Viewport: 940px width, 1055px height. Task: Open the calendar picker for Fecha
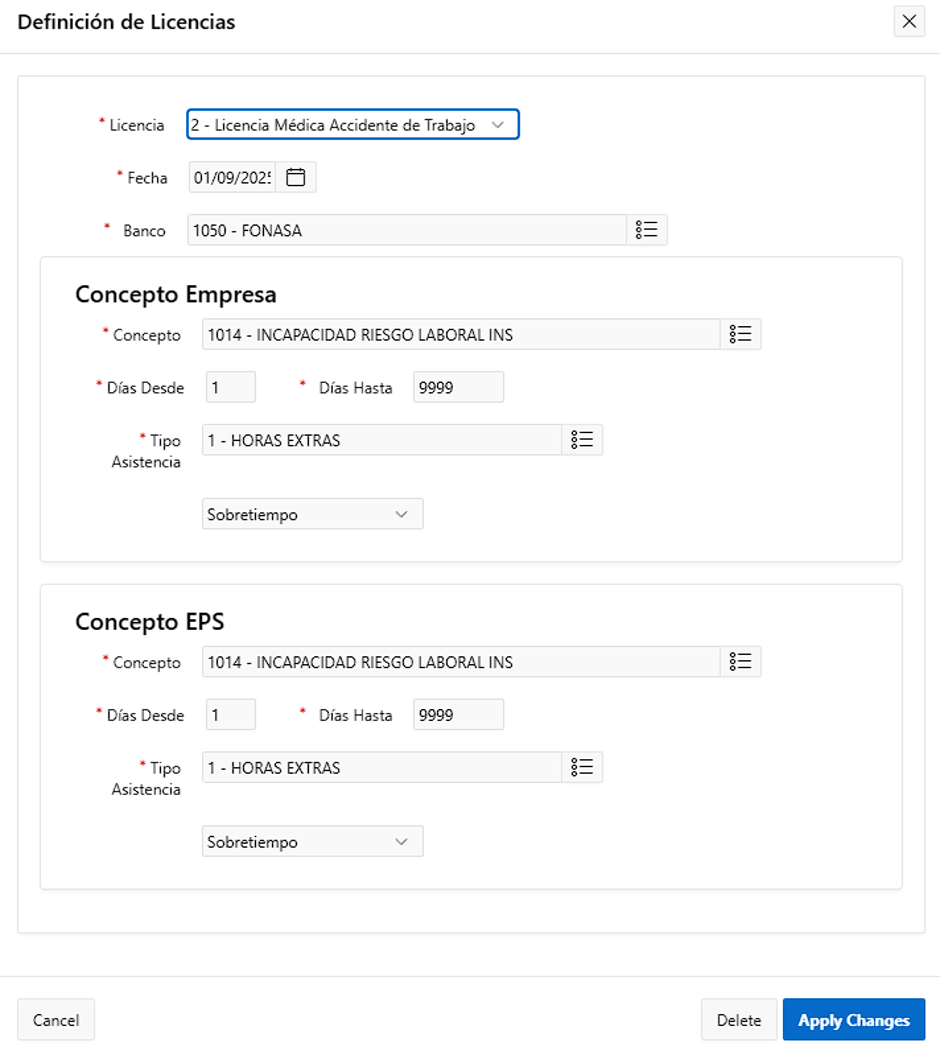point(295,178)
